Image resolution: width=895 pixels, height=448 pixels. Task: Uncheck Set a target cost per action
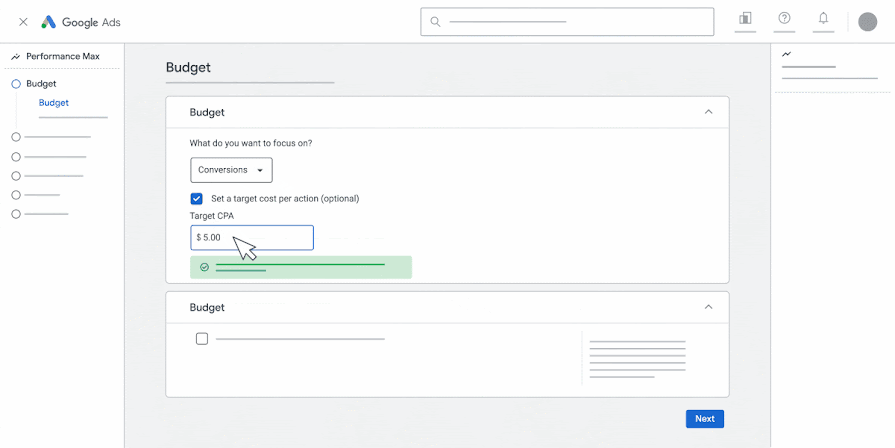[x=196, y=199]
